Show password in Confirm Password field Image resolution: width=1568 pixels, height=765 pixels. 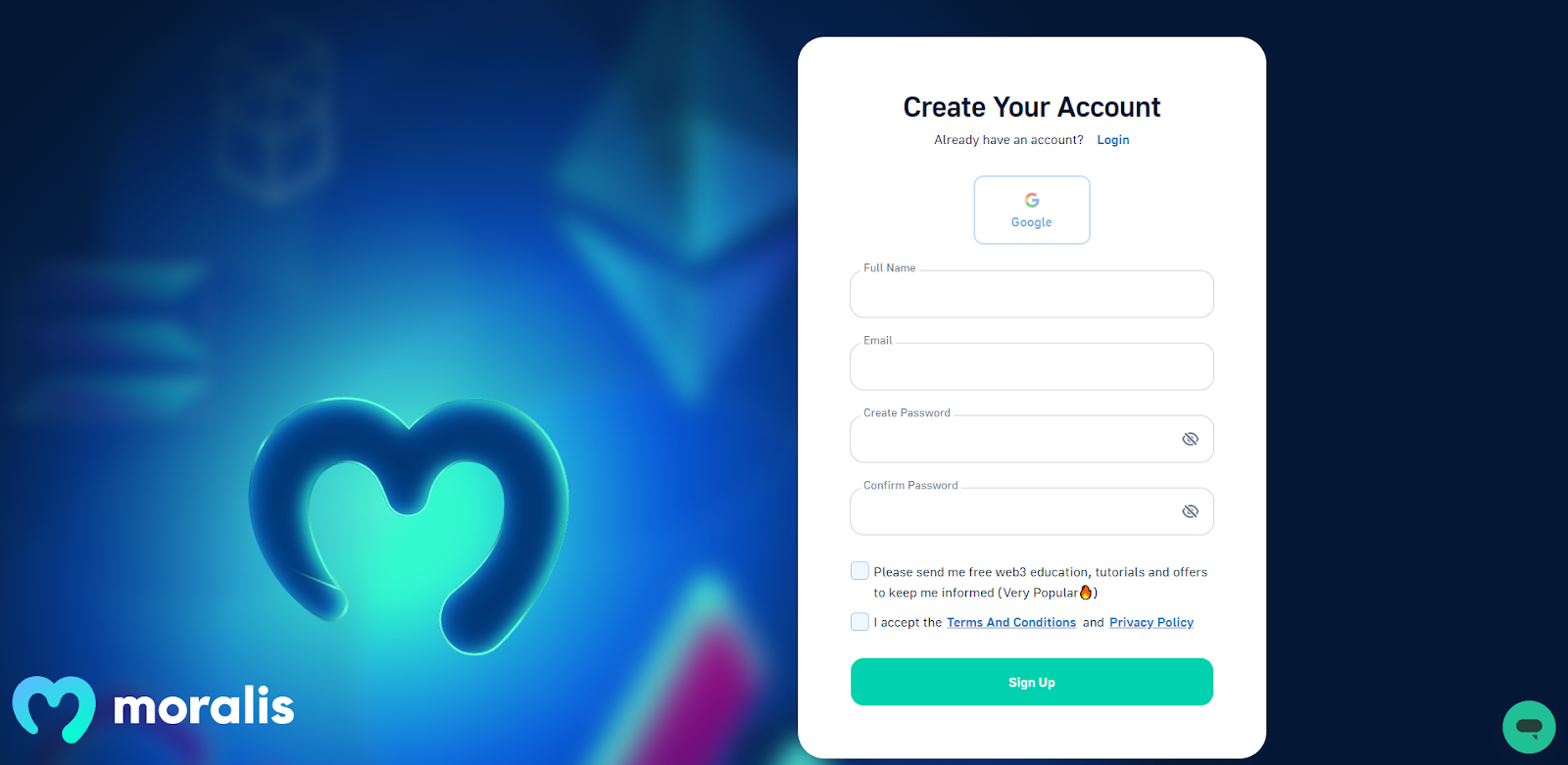[1190, 511]
